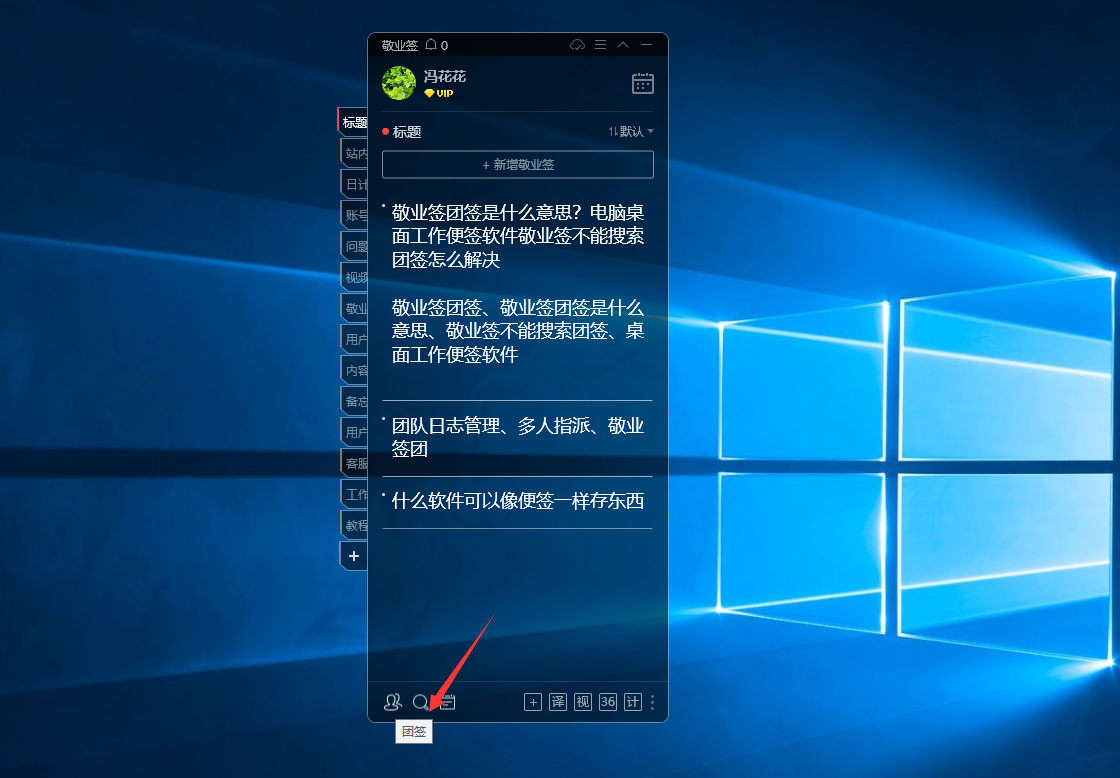Click the boxed plus icon in bottom toolbar
This screenshot has height=778, width=1120.
(533, 702)
